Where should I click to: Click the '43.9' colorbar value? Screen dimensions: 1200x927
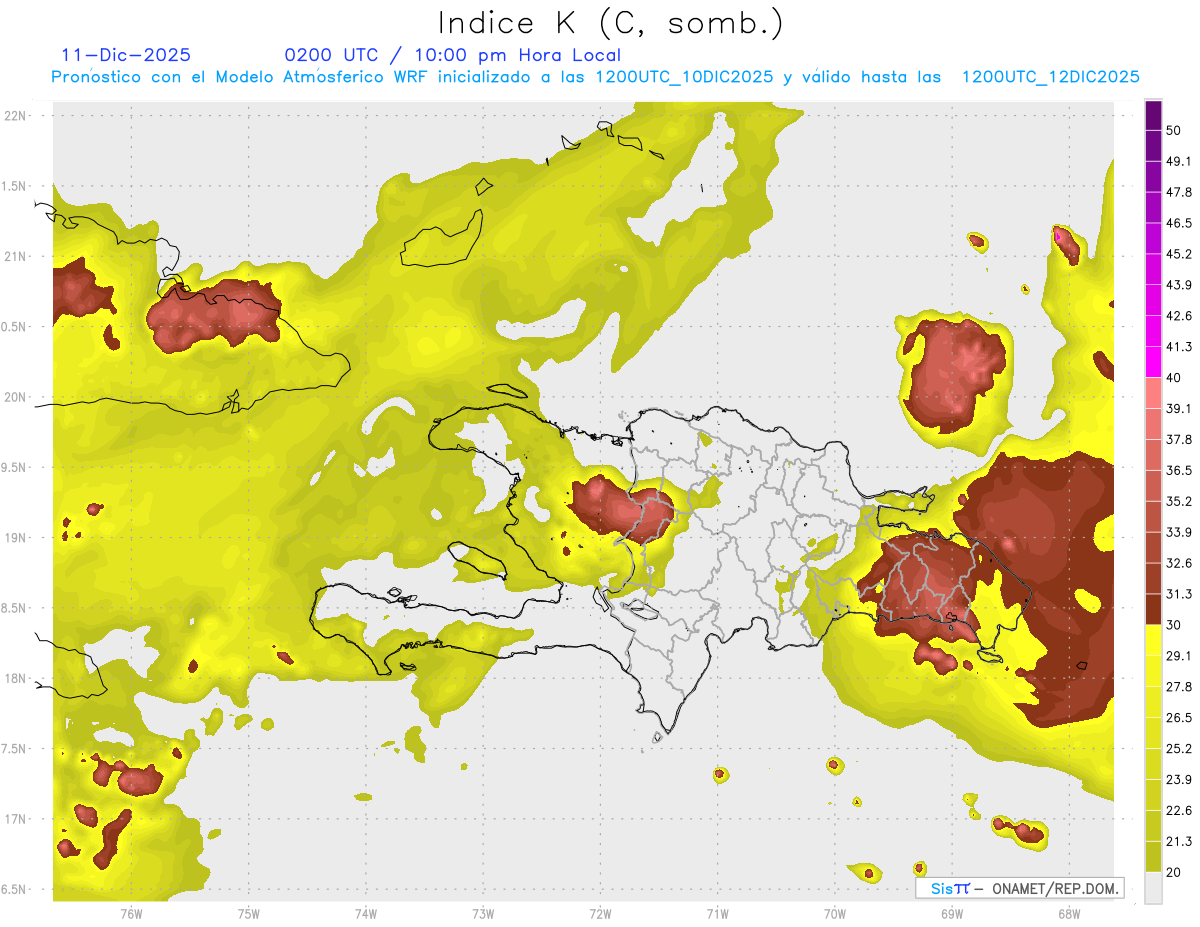point(1179,285)
